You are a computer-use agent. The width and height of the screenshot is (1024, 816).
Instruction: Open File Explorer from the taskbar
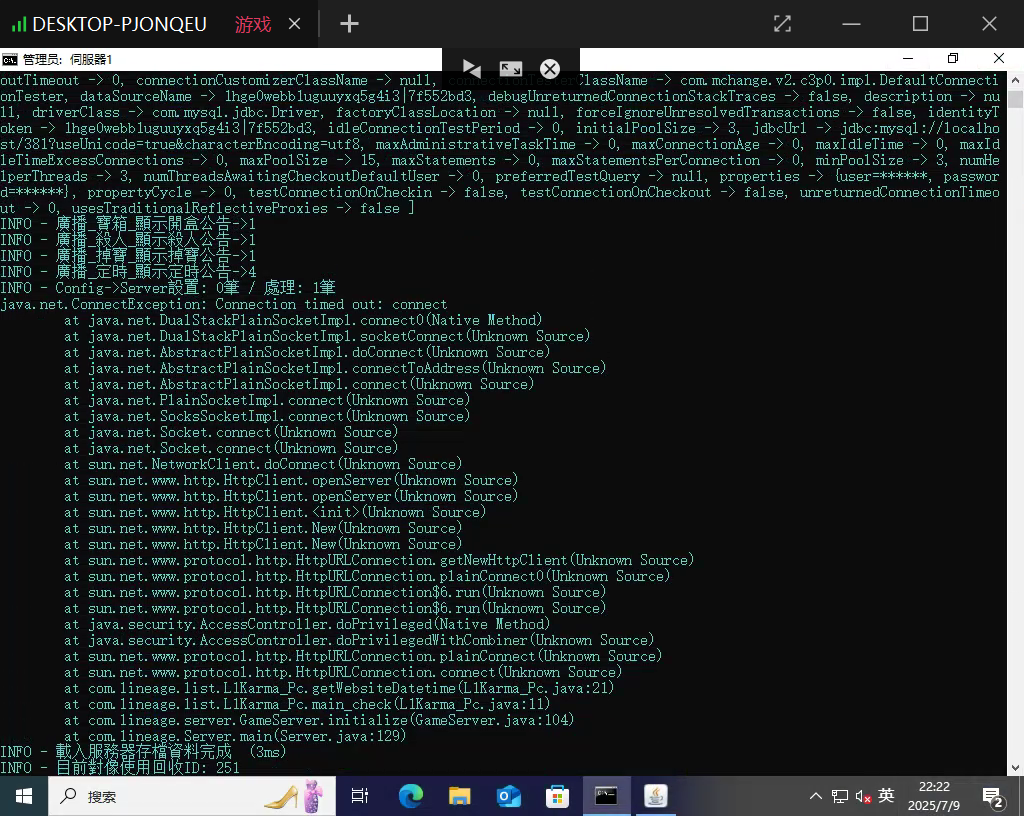pos(460,796)
